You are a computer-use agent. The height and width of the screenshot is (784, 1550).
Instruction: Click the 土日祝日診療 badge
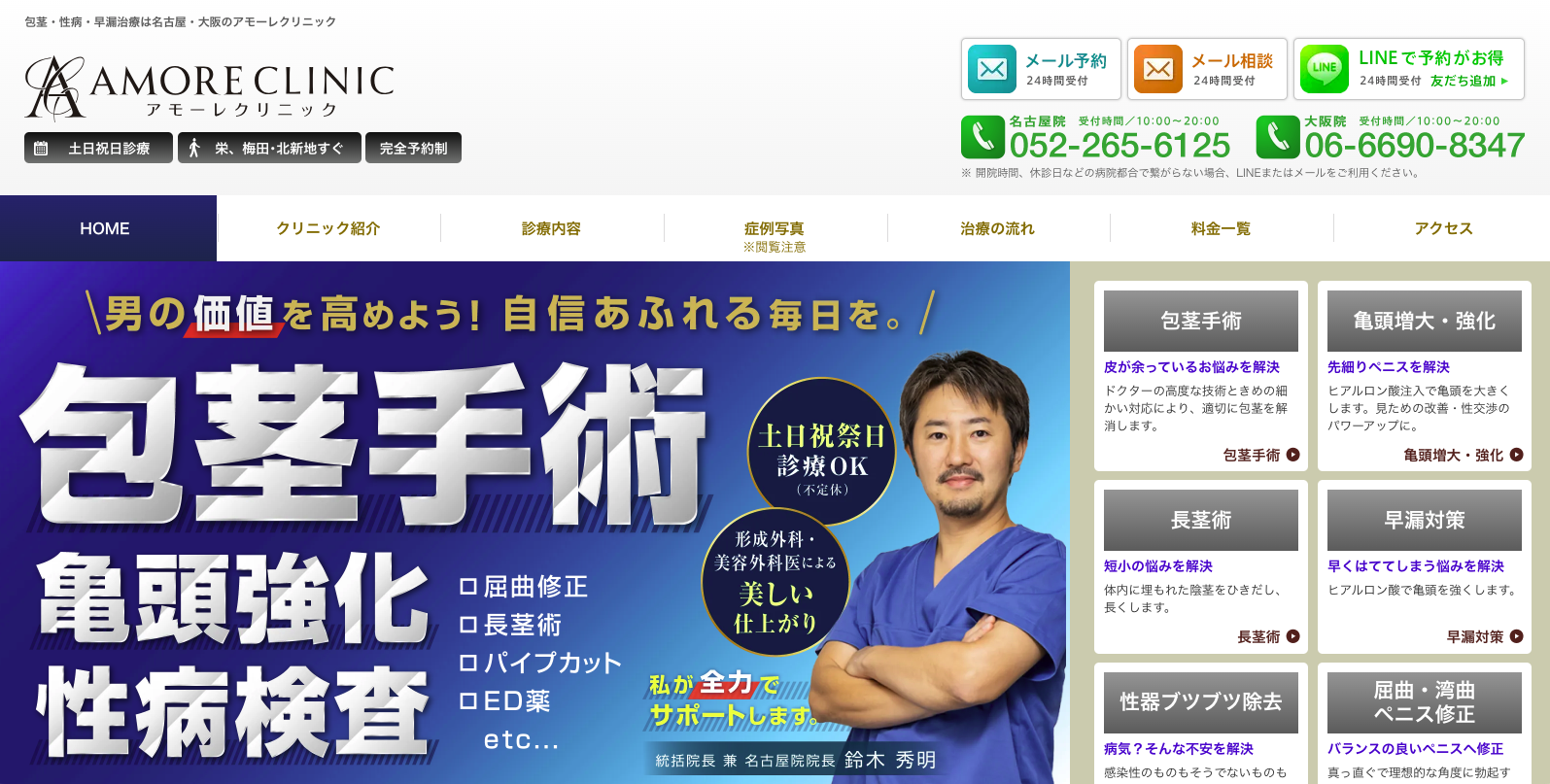[x=98, y=148]
